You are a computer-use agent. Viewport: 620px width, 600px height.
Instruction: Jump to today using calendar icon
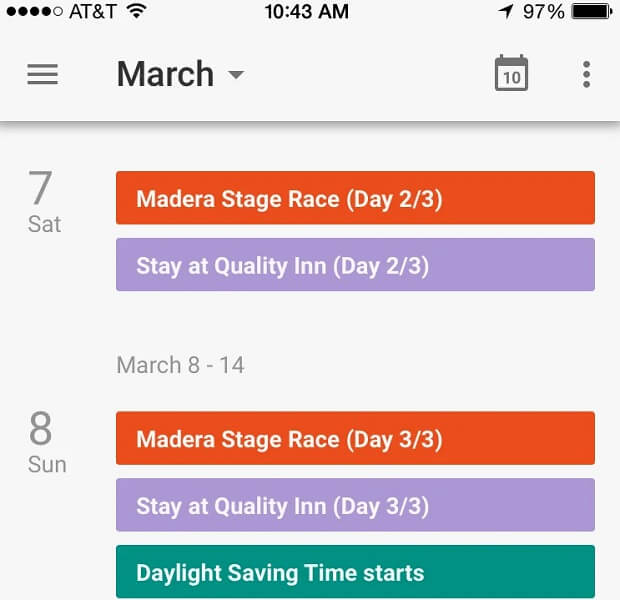(x=511, y=75)
